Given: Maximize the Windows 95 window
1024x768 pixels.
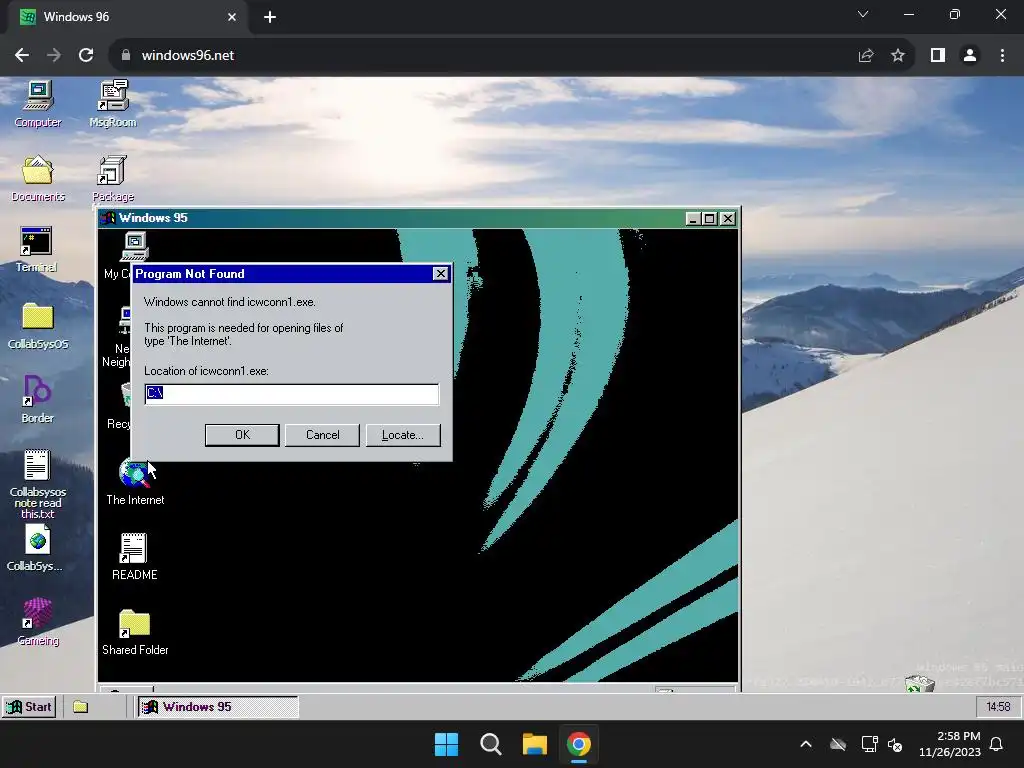Looking at the screenshot, I should click(x=709, y=219).
